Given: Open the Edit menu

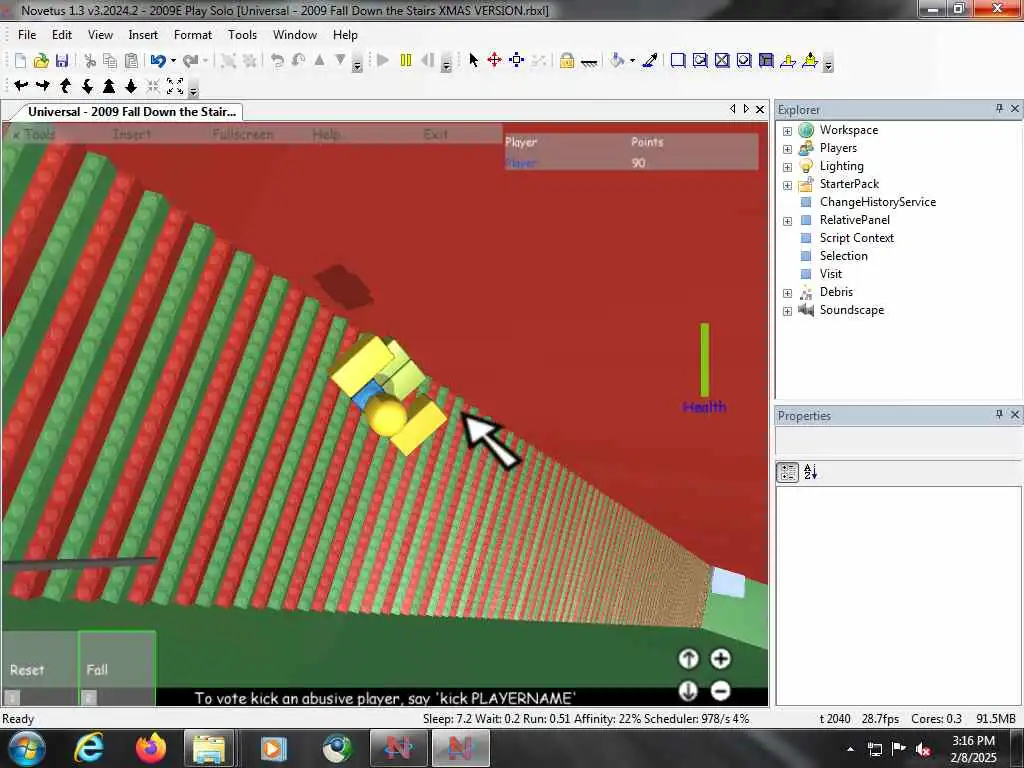Looking at the screenshot, I should (62, 35).
